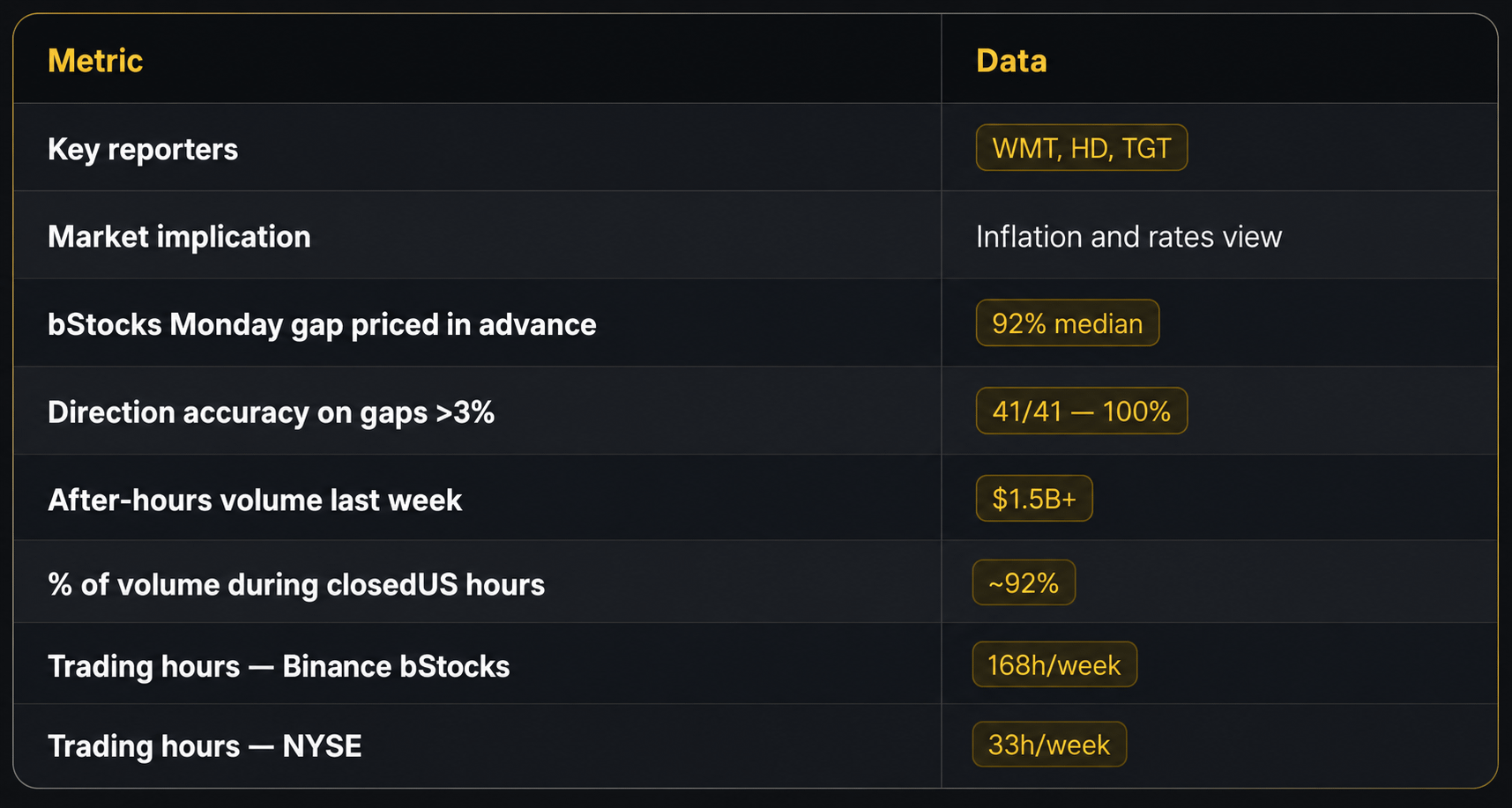Select the WMT, HD, TGT badge

coord(1082,148)
